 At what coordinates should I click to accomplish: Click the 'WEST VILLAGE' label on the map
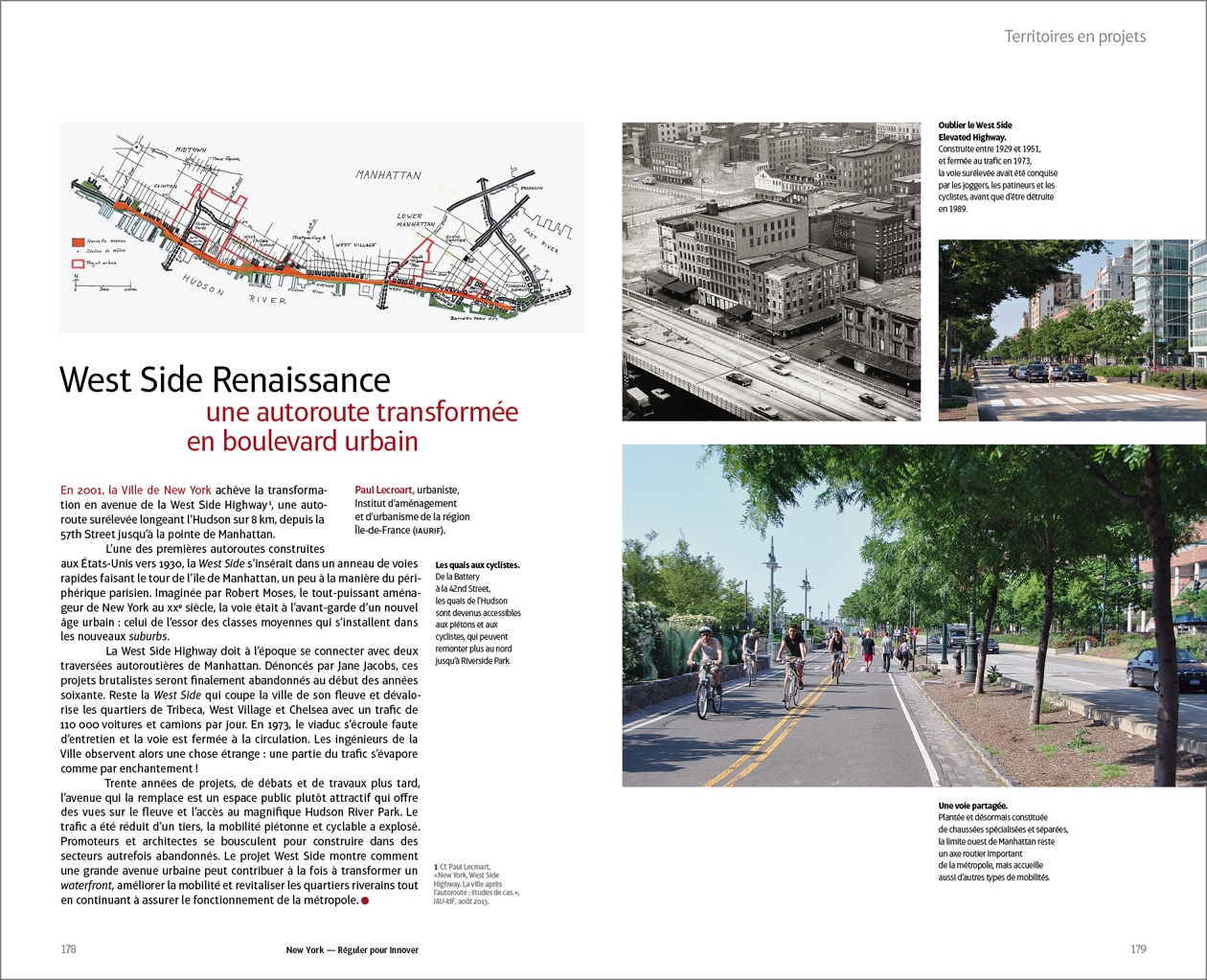355,245
